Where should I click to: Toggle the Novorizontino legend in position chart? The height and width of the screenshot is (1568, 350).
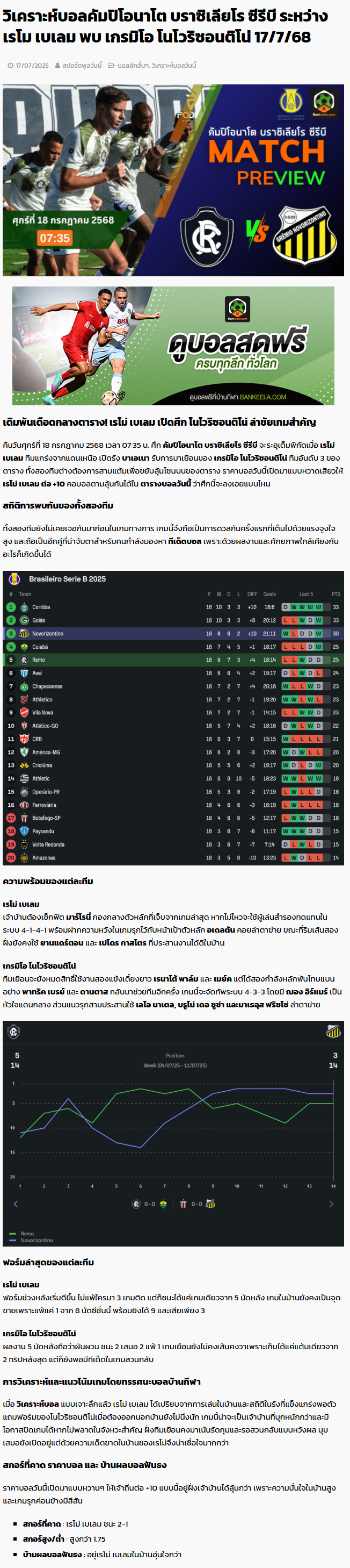[31, 1240]
